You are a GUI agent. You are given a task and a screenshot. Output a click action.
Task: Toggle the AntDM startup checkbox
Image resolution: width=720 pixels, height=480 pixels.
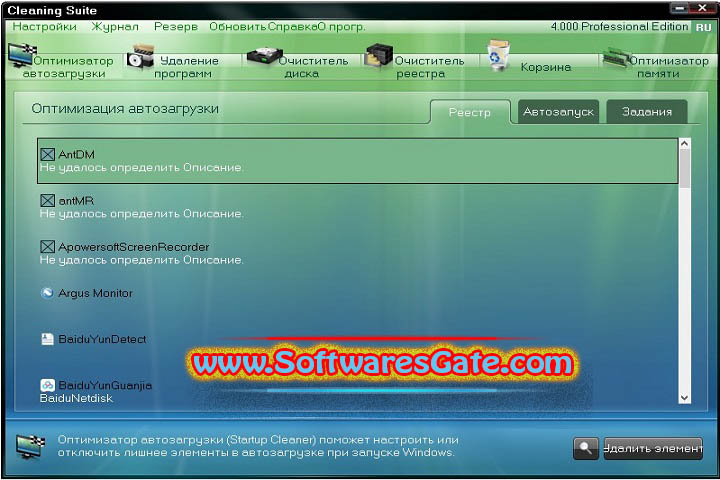[47, 155]
